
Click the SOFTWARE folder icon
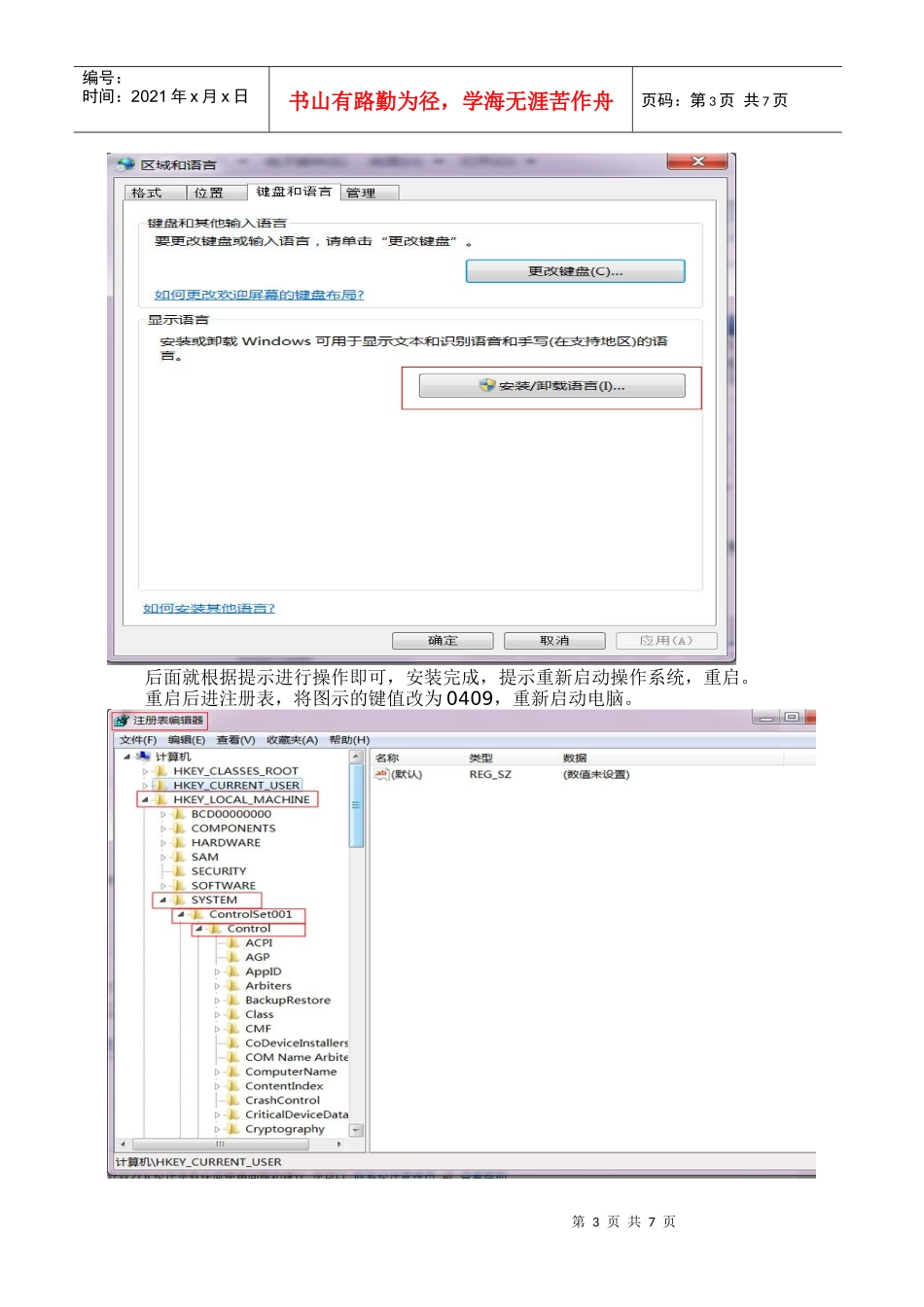point(180,886)
